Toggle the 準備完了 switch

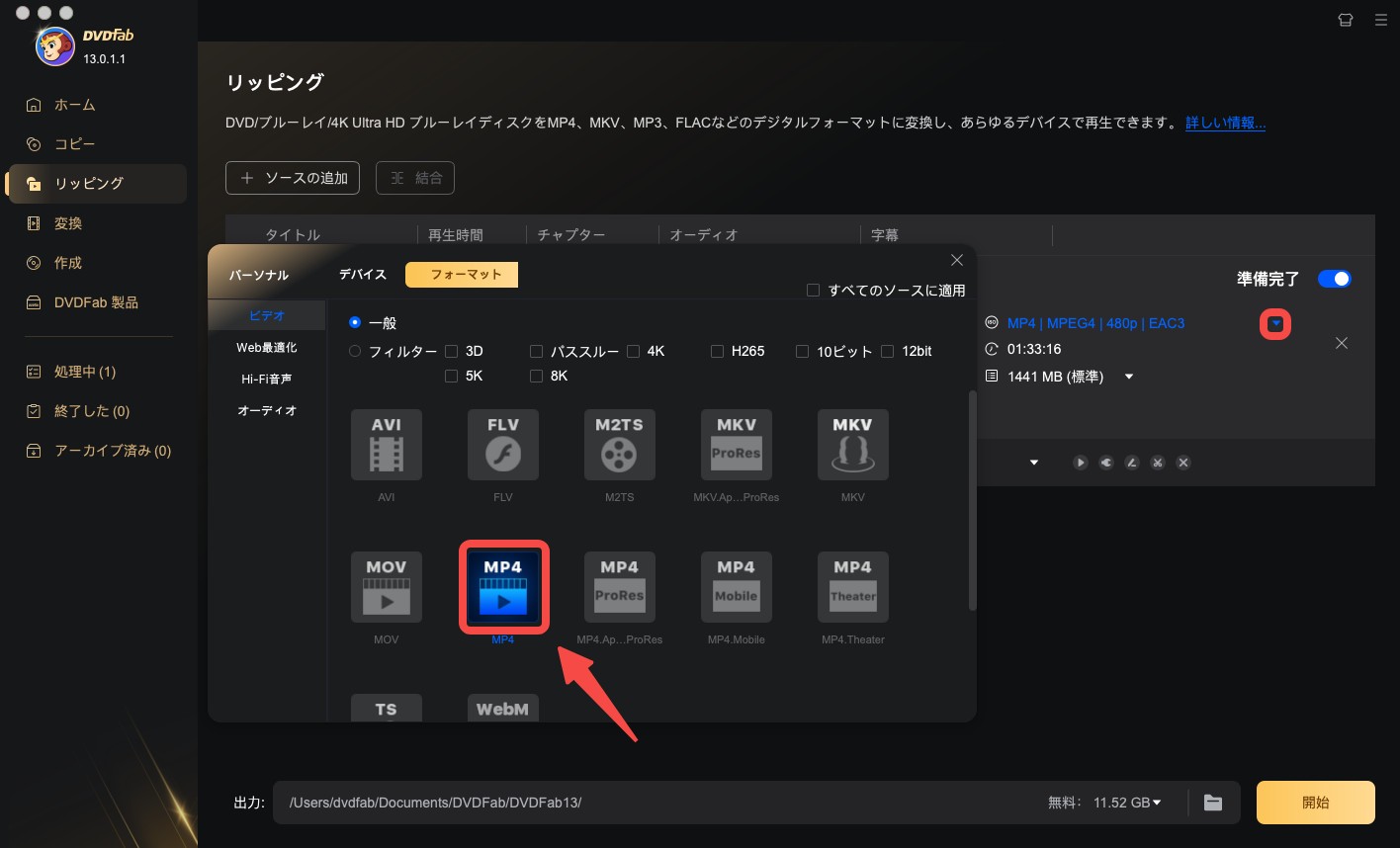(1334, 279)
